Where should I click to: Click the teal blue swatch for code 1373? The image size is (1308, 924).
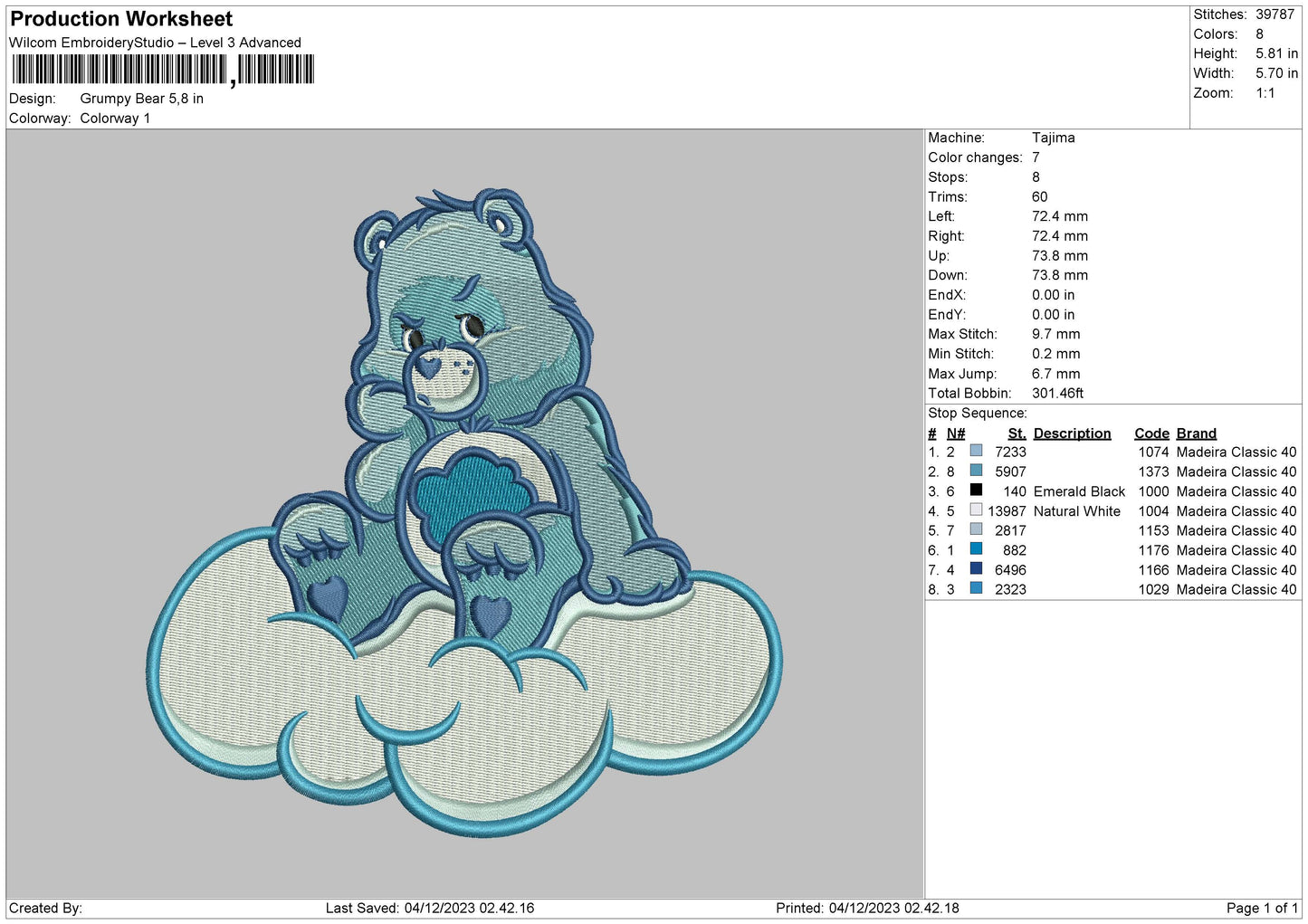pyautogui.click(x=976, y=471)
